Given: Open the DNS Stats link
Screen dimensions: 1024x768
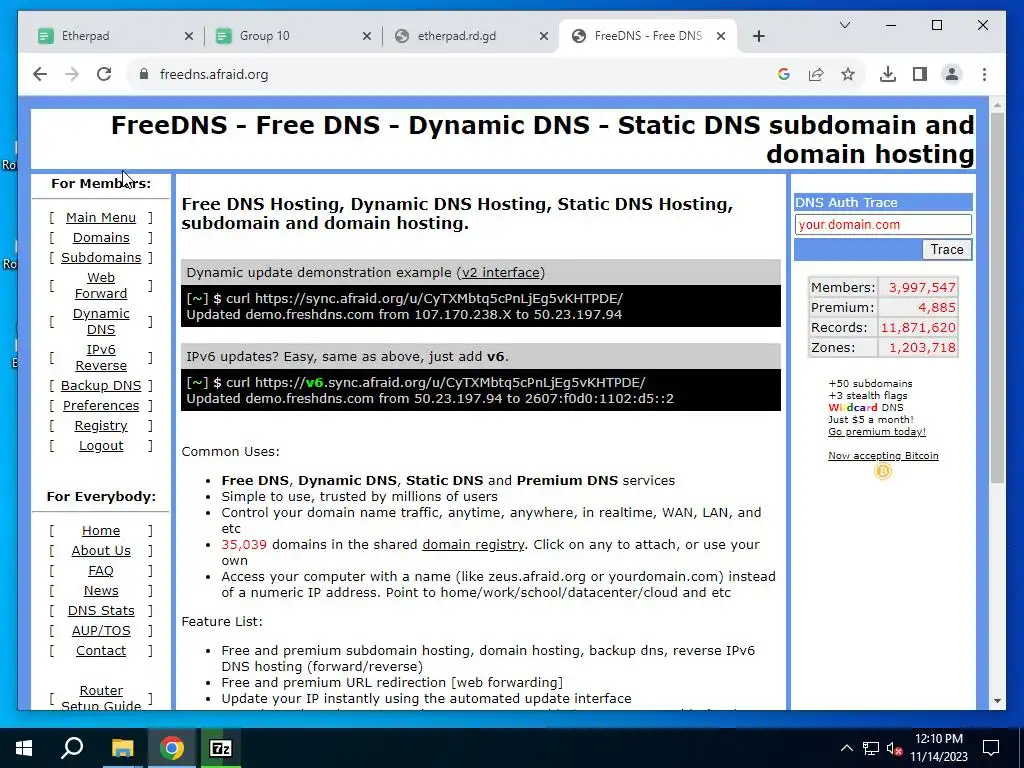Looking at the screenshot, I should (x=101, y=611).
